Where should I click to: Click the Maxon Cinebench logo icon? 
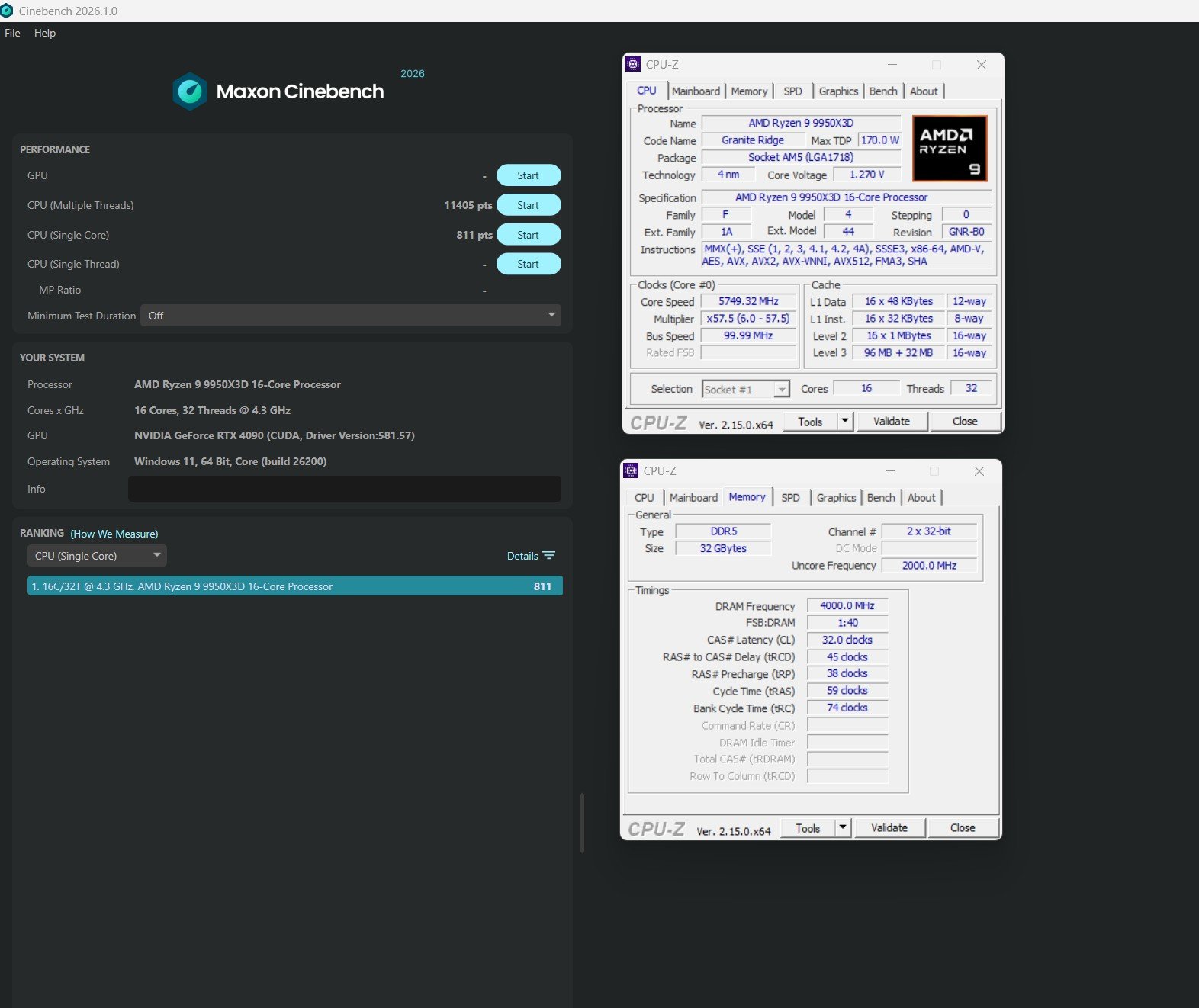tap(190, 91)
